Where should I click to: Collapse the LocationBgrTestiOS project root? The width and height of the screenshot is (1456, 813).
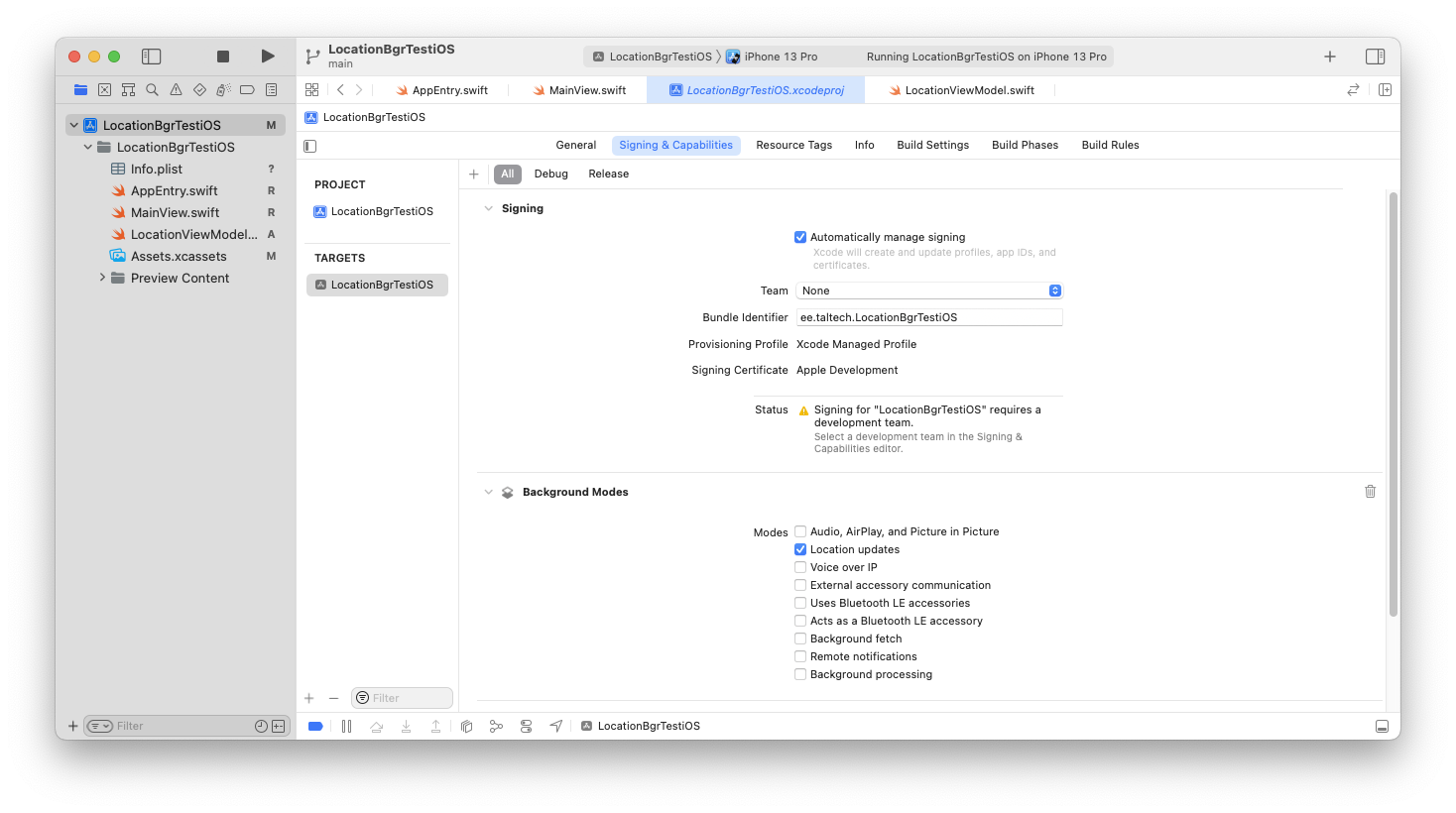click(x=73, y=125)
